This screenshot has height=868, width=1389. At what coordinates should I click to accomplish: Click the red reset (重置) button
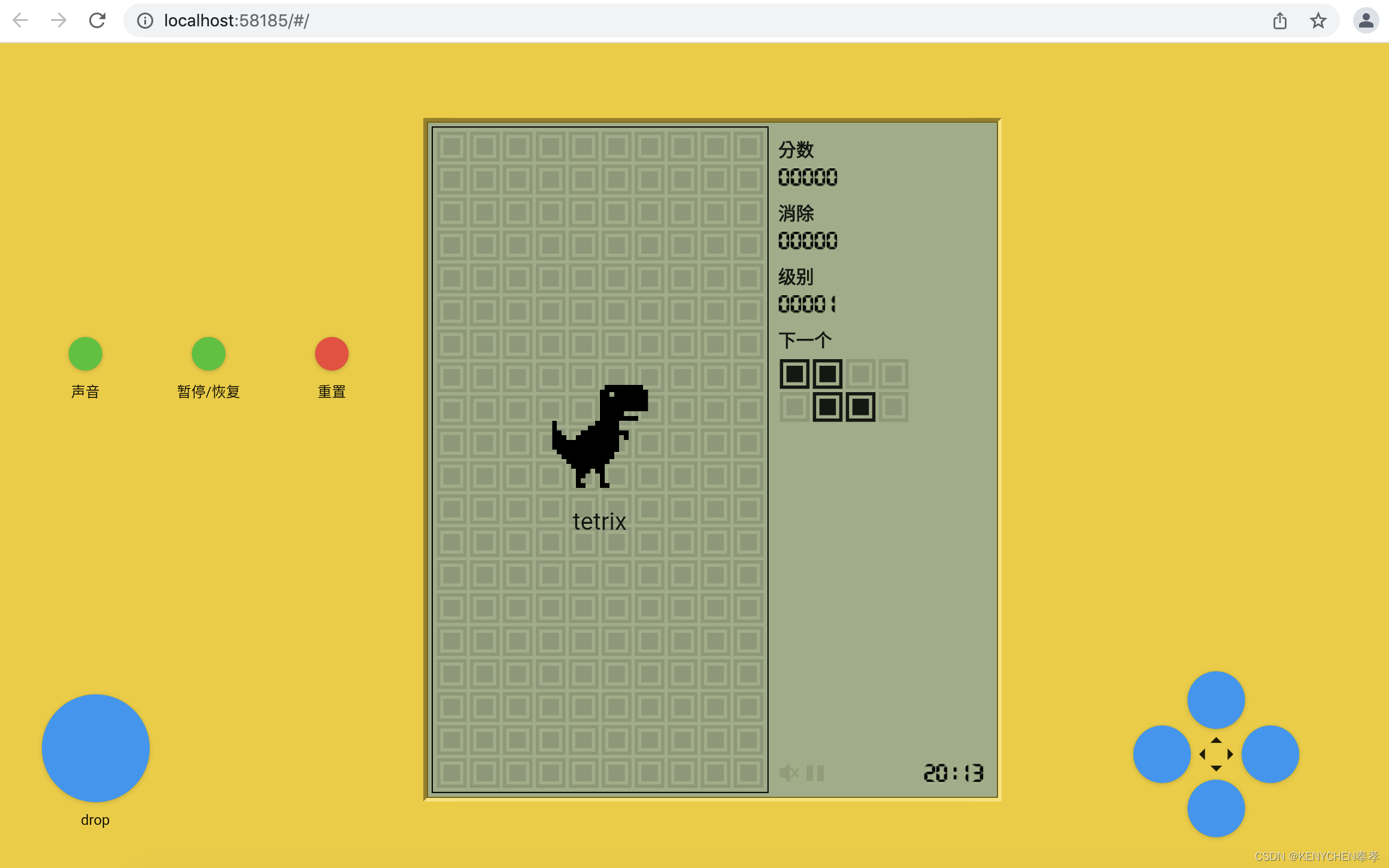(332, 354)
